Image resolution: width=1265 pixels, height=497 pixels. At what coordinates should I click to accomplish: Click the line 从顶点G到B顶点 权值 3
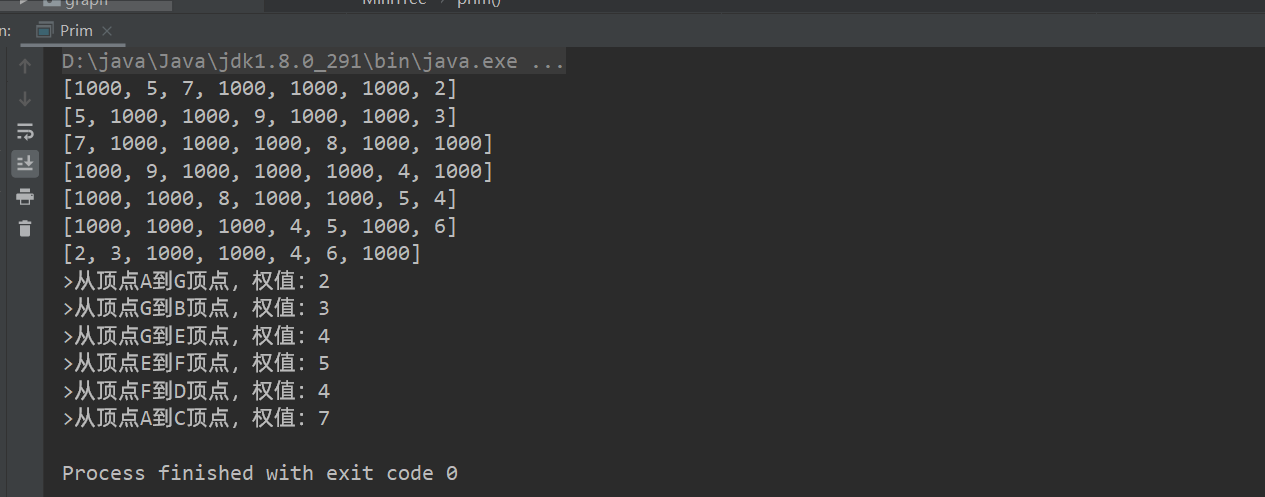(x=196, y=308)
